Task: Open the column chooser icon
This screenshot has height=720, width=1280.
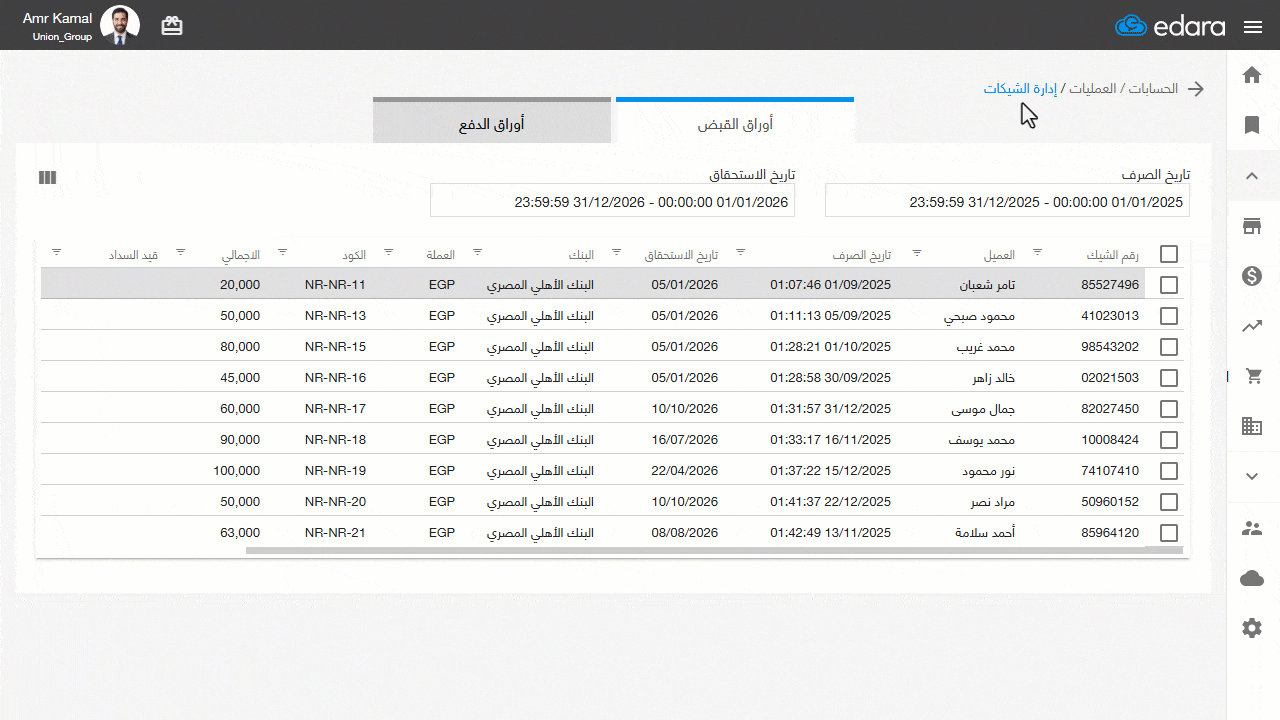Action: point(47,178)
